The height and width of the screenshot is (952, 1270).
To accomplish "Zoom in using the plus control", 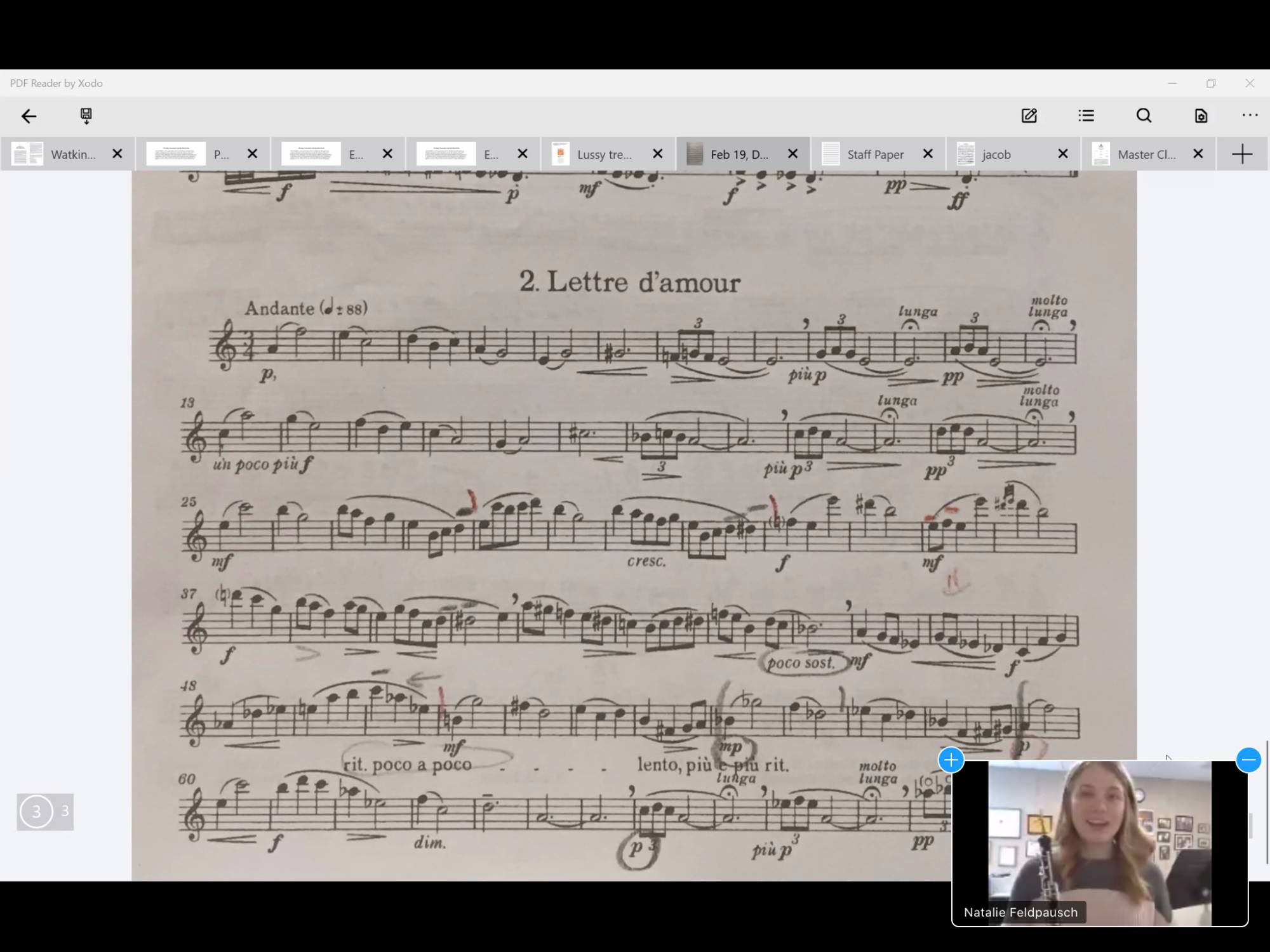I will point(951,760).
